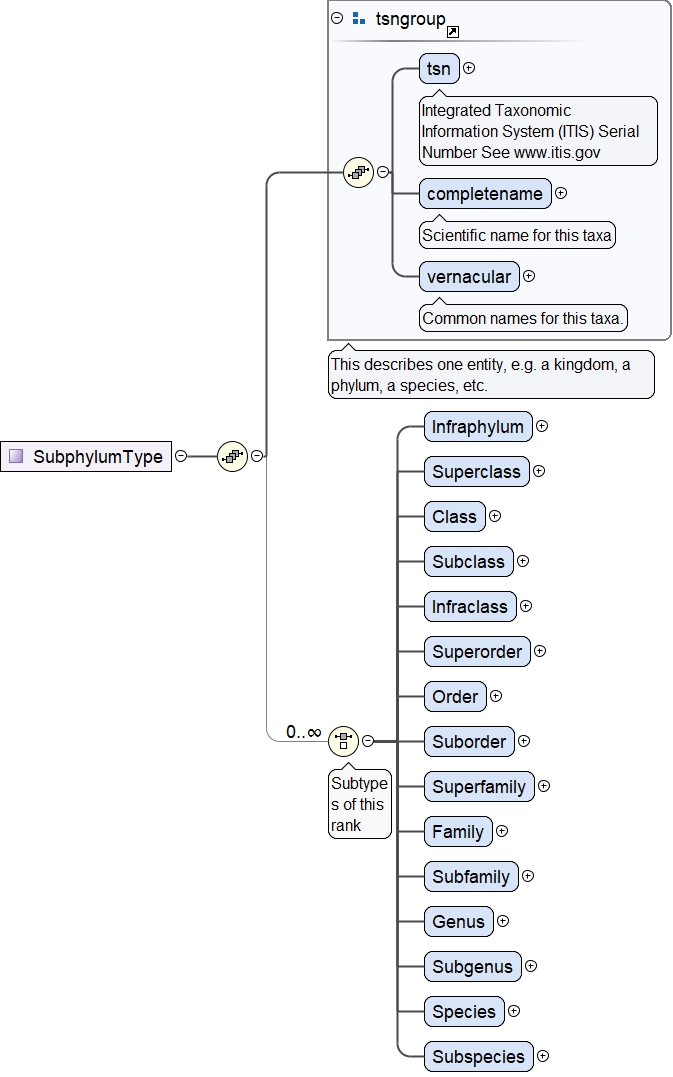Expand the Family element
The width and height of the screenshot is (673, 1077).
tap(502, 831)
